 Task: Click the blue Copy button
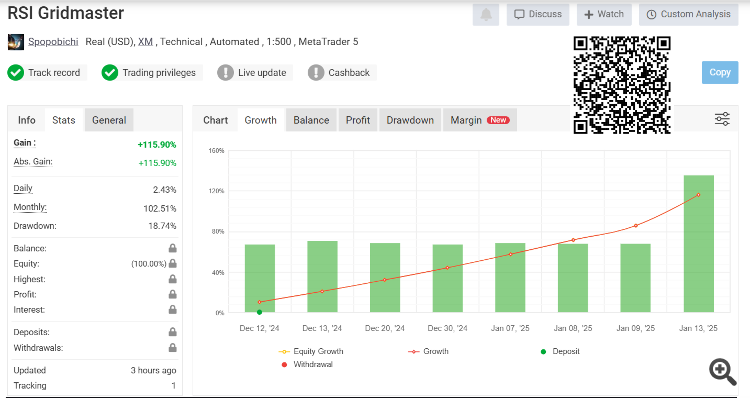coord(720,72)
